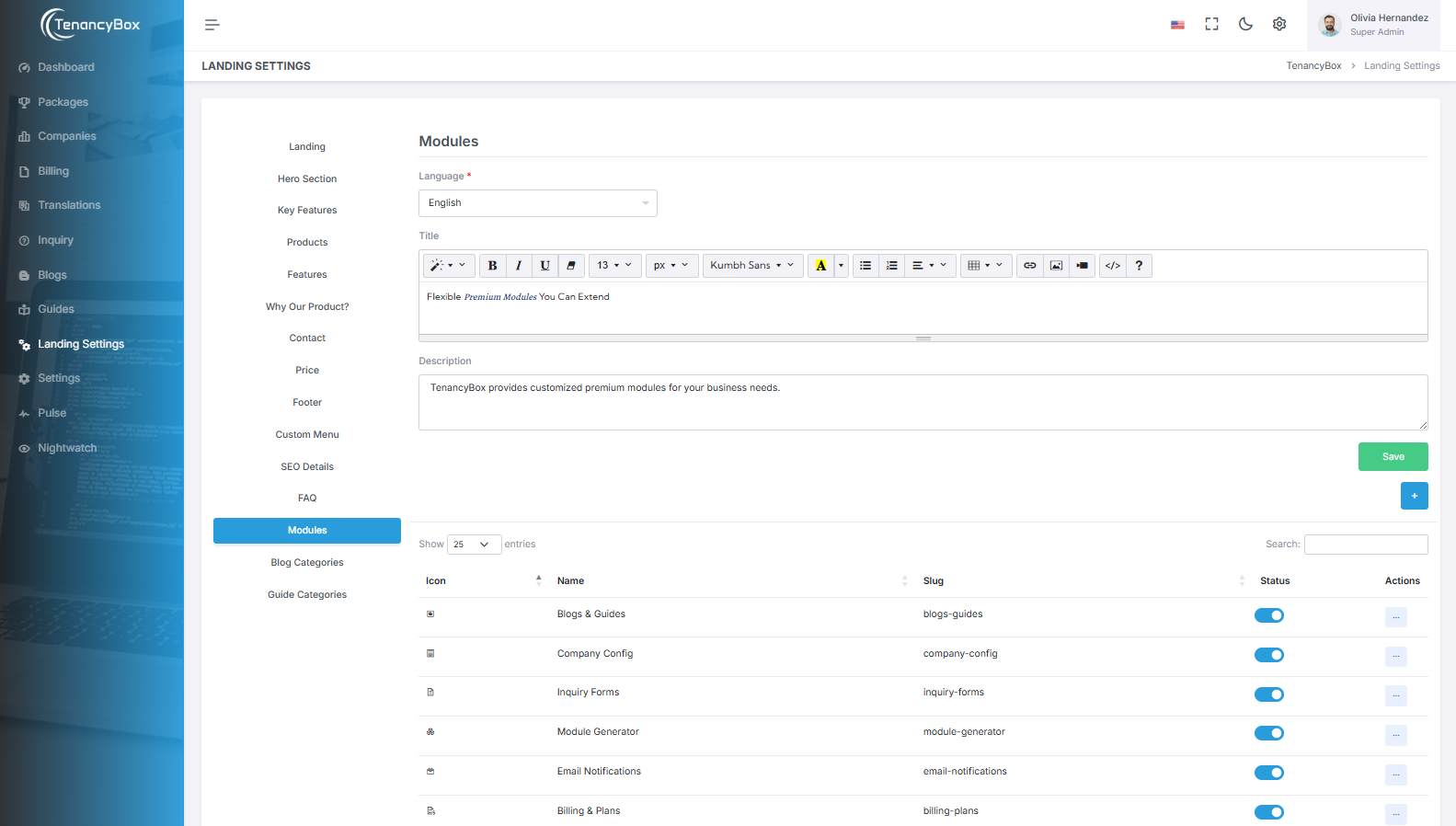Disable Email Notifications module status
1456x826 pixels.
tap(1269, 773)
